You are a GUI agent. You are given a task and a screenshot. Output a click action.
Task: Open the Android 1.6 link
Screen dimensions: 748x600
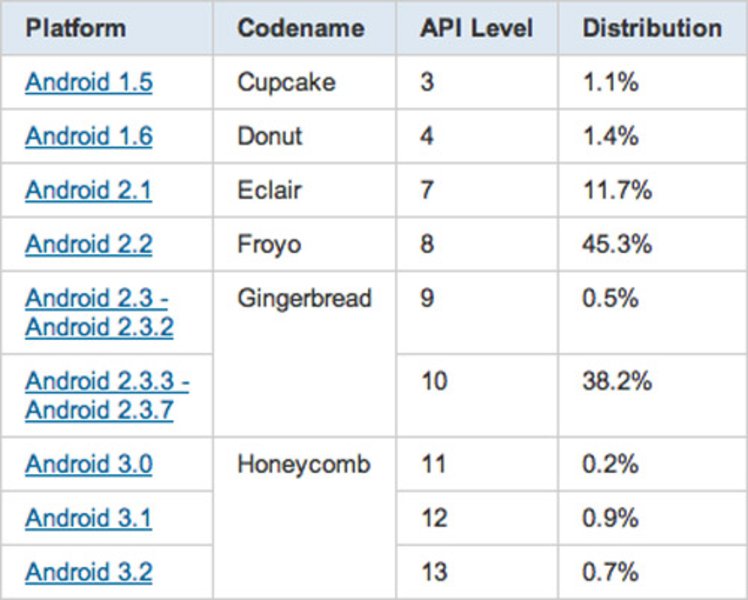pyautogui.click(x=89, y=136)
